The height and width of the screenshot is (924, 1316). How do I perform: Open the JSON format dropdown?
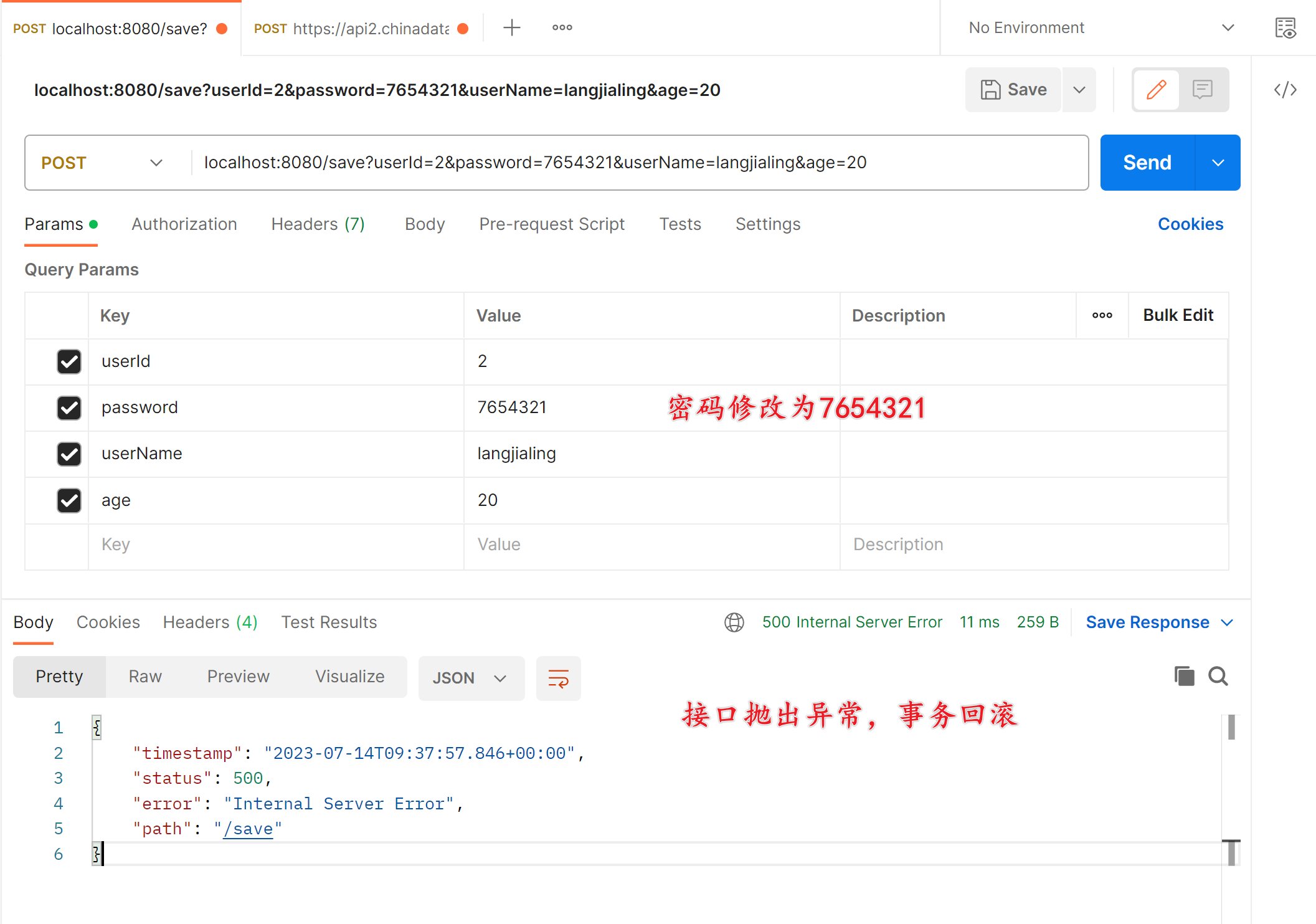point(471,678)
